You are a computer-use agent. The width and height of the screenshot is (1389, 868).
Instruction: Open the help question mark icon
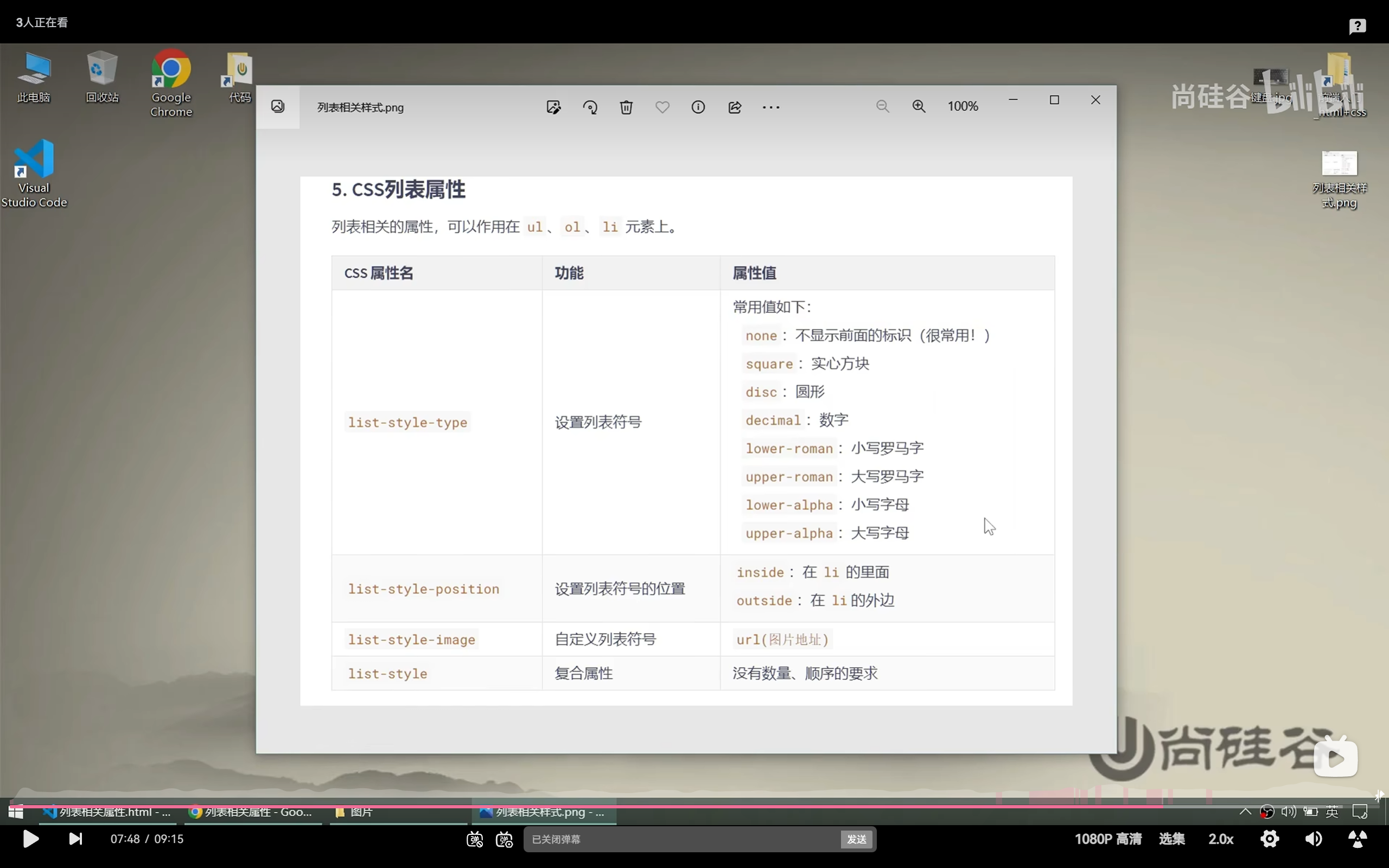point(1358,26)
